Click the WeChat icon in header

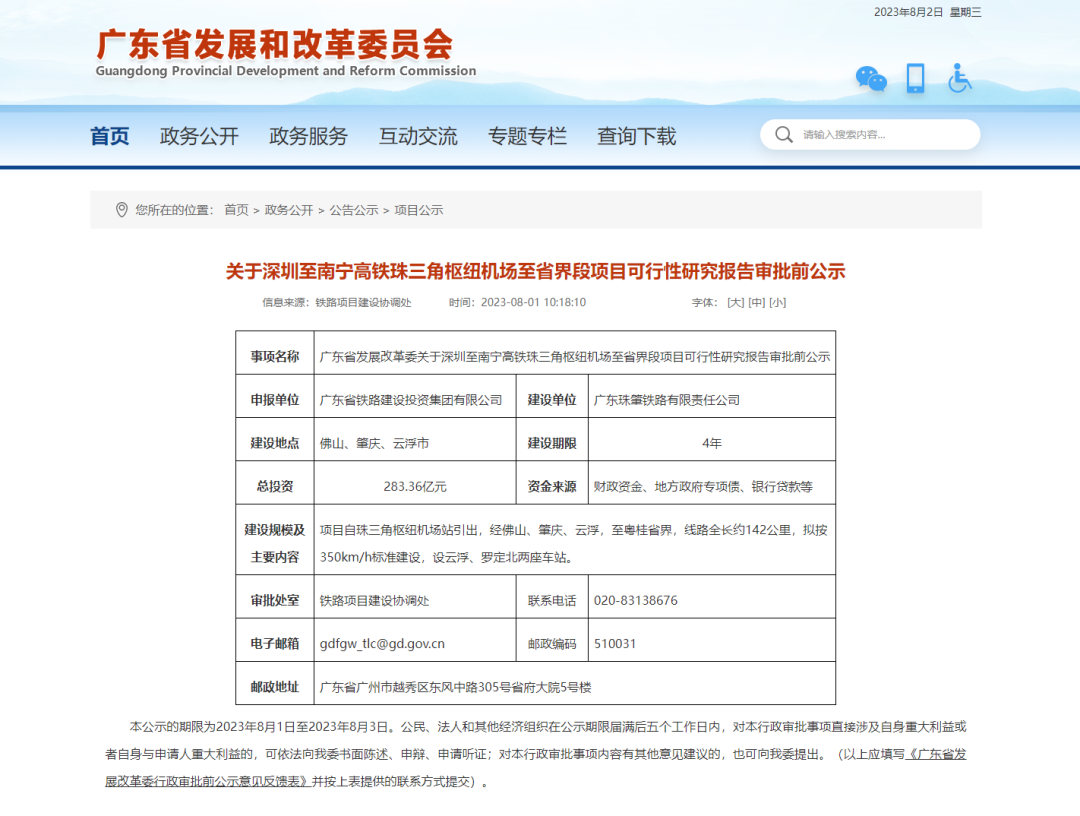coord(870,79)
